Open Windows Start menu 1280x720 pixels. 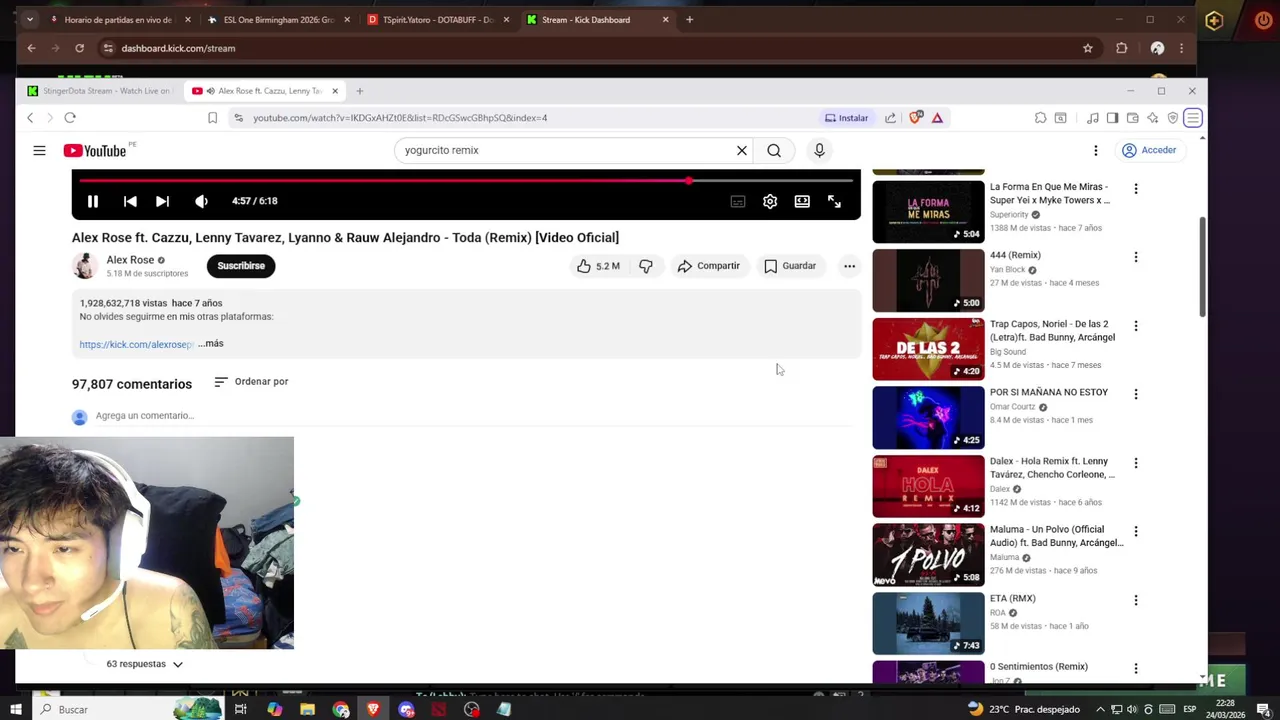pos(15,710)
